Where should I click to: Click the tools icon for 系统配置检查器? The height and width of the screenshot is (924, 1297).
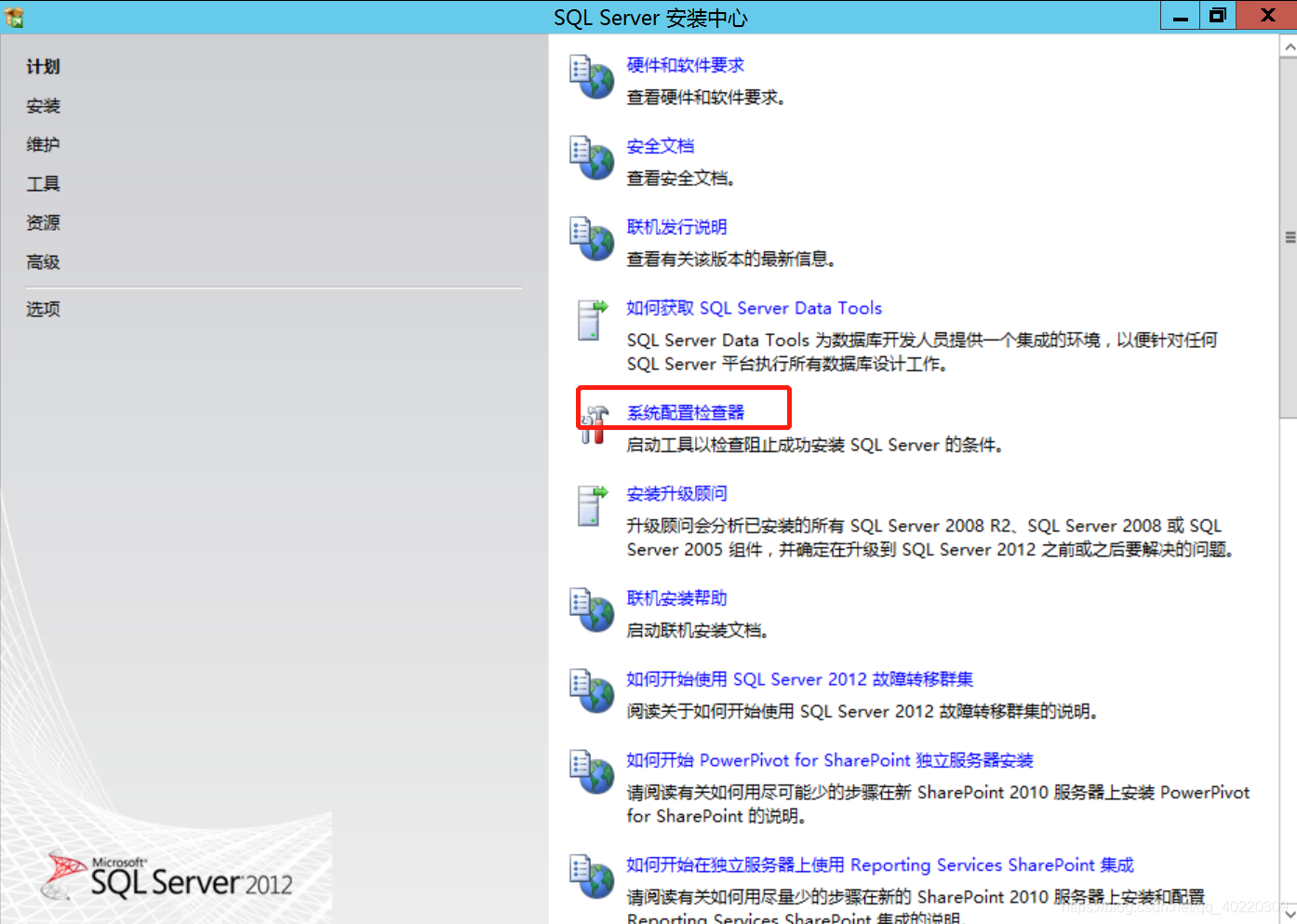pos(594,425)
